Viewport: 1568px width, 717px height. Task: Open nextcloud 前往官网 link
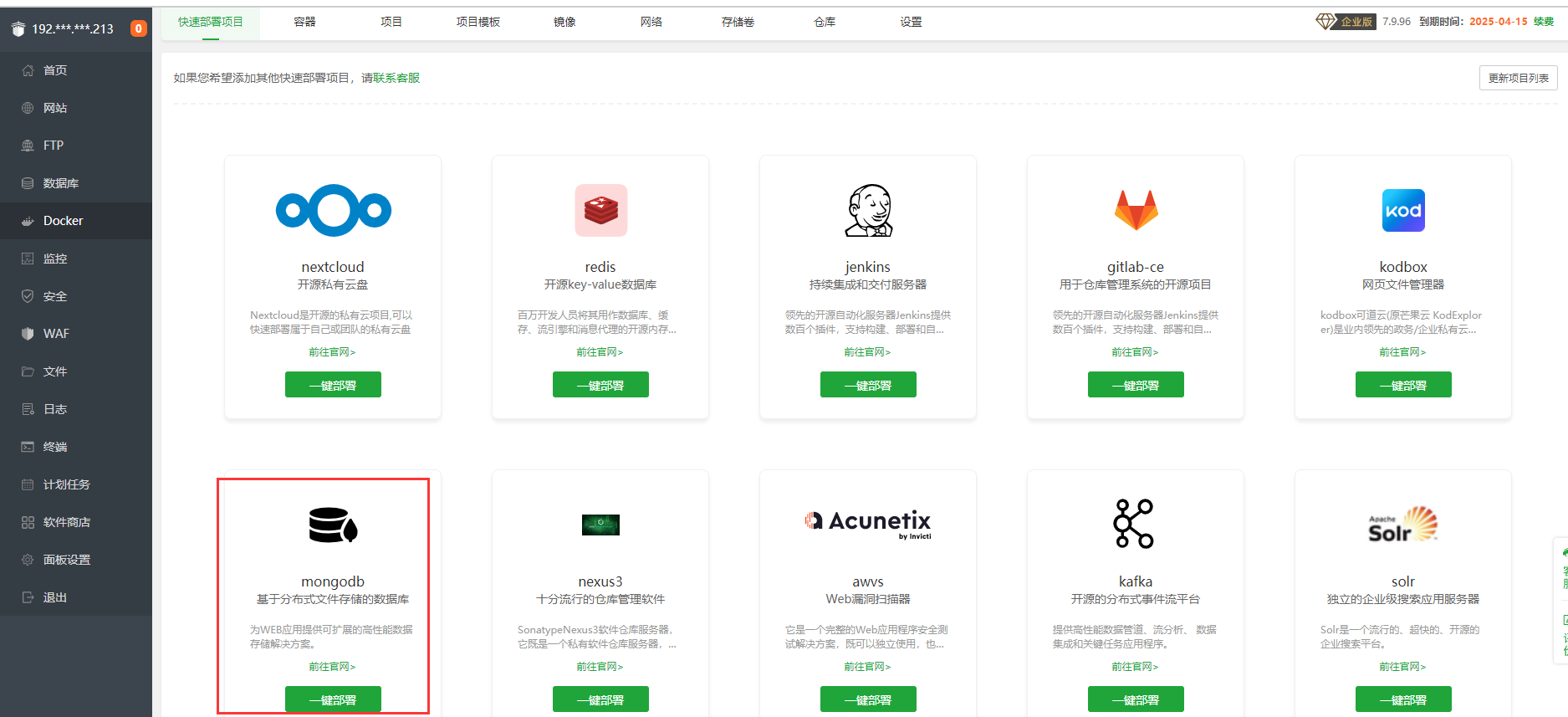pos(332,352)
